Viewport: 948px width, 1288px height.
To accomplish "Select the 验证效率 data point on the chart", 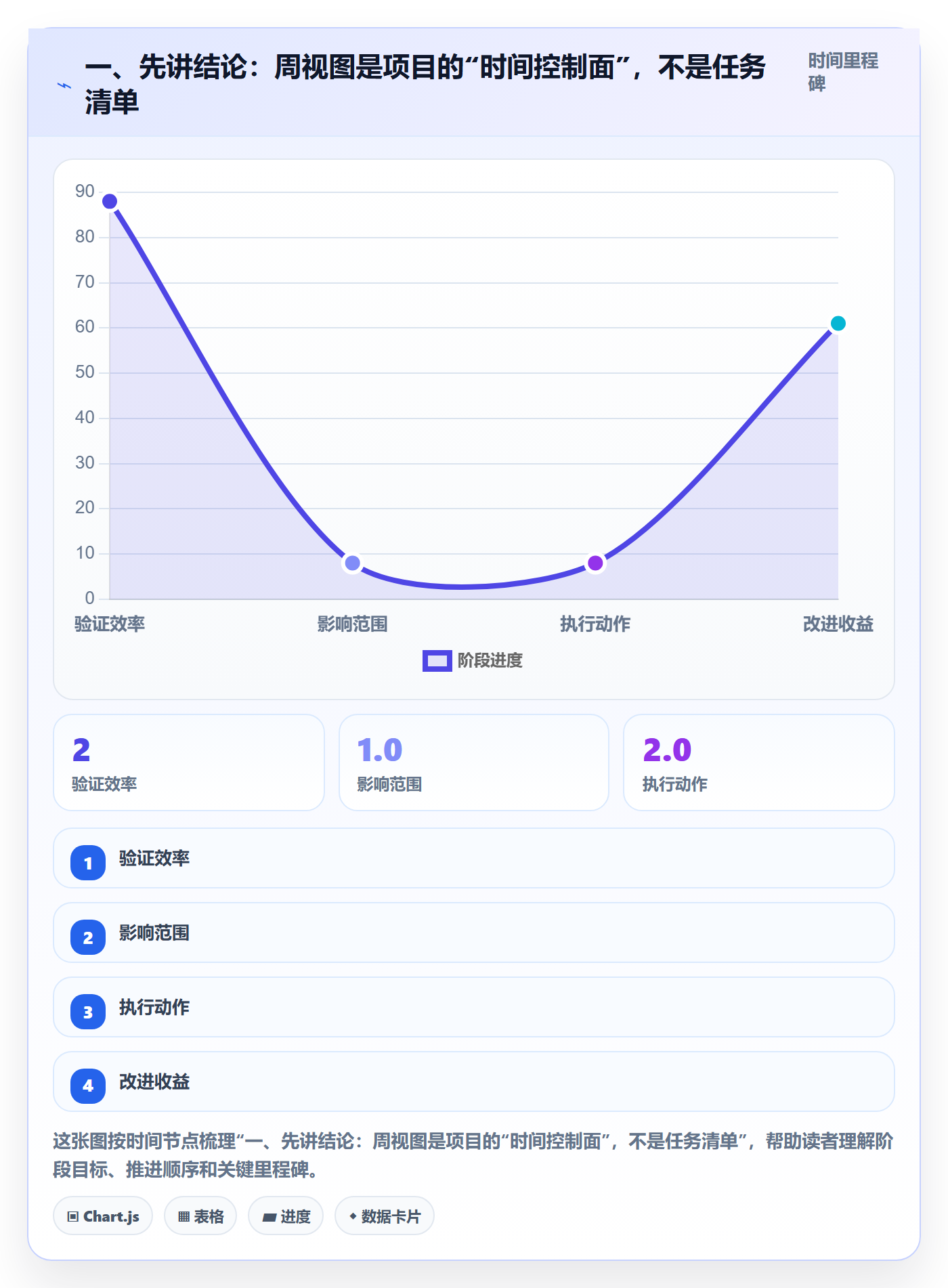I will [110, 201].
